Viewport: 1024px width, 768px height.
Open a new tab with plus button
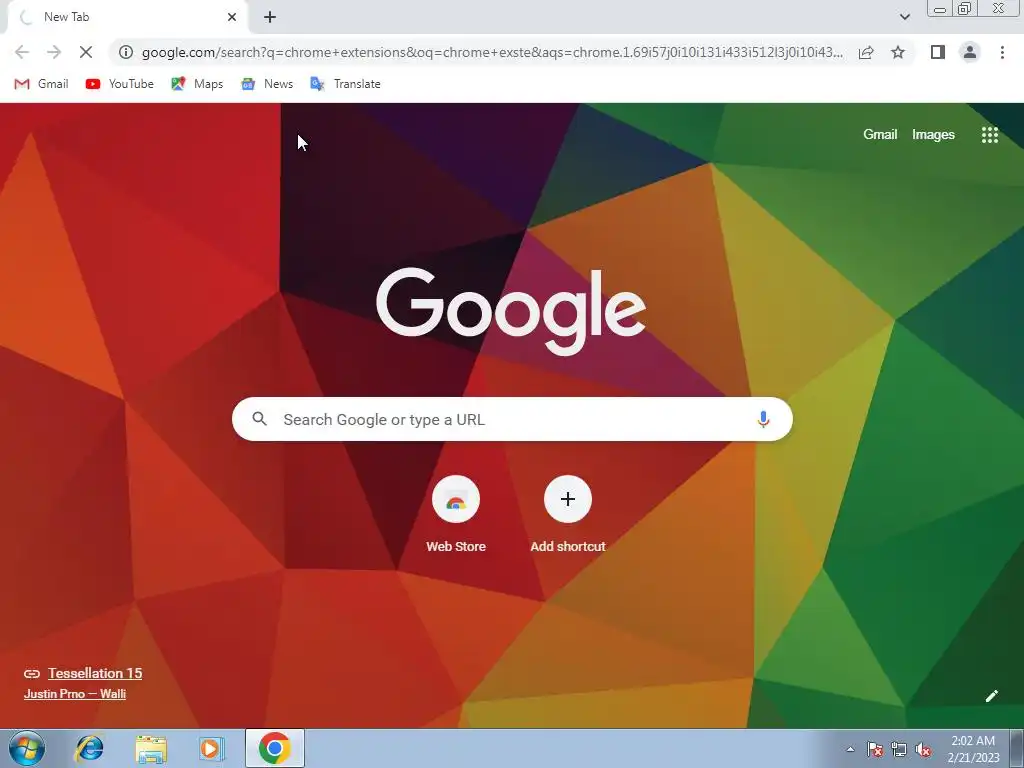pyautogui.click(x=270, y=17)
